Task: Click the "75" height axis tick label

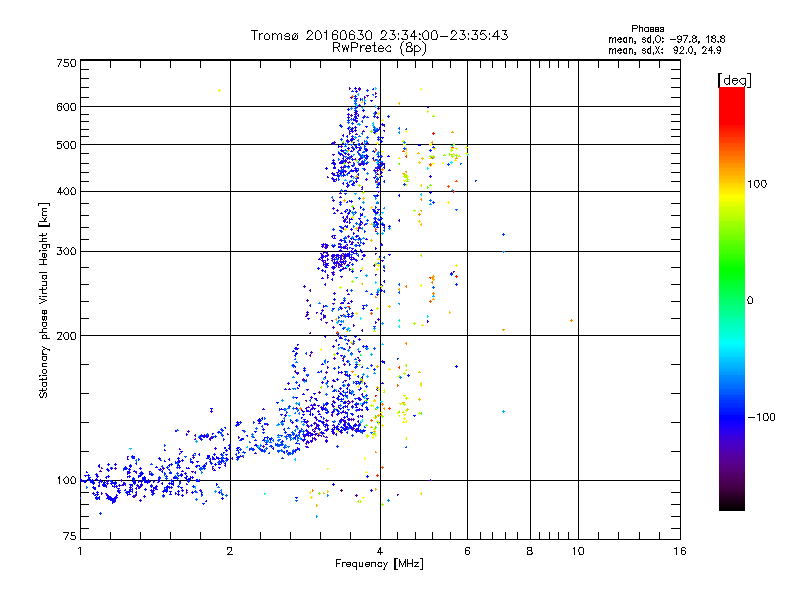Action: click(x=70, y=536)
